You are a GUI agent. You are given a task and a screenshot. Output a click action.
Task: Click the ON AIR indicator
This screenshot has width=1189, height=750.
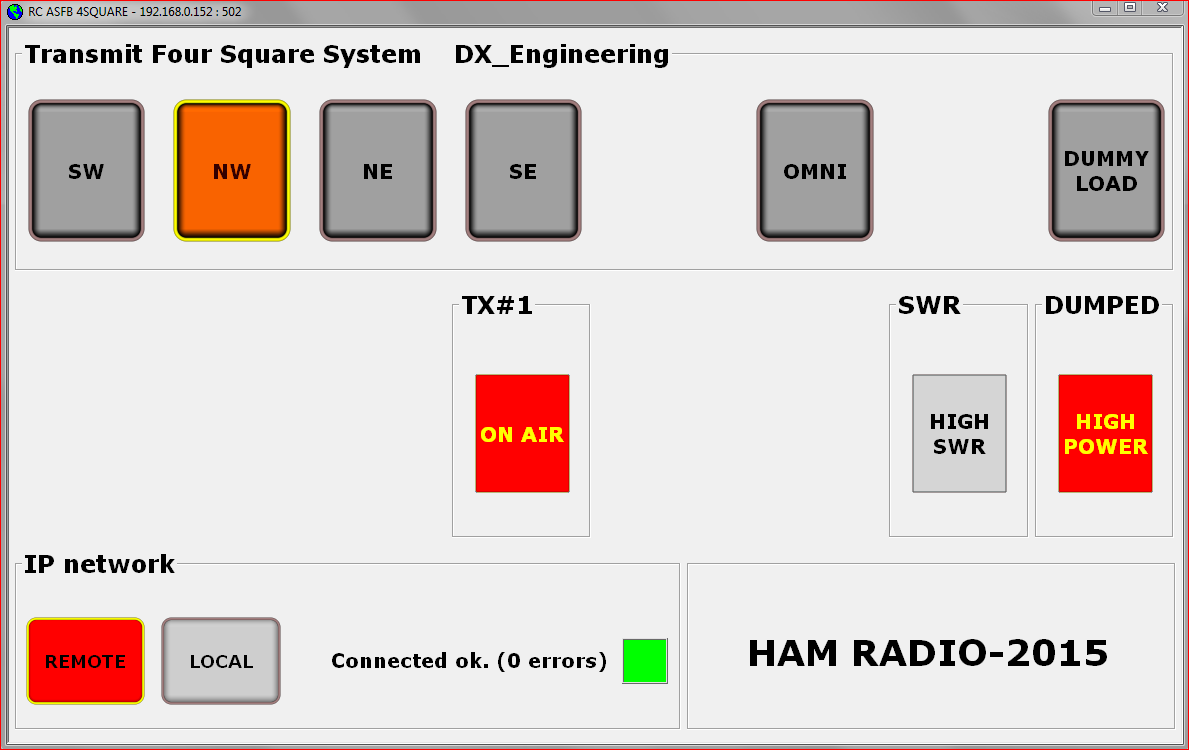coord(522,434)
